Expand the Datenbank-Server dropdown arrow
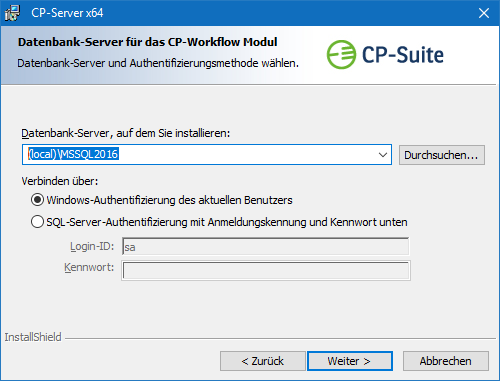This screenshot has height=381, width=500. coord(383,155)
